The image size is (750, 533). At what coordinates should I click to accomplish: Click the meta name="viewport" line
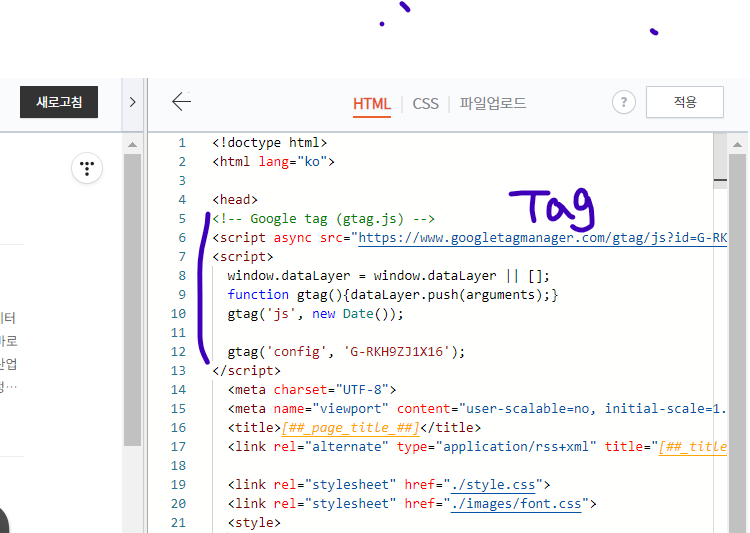(477, 409)
